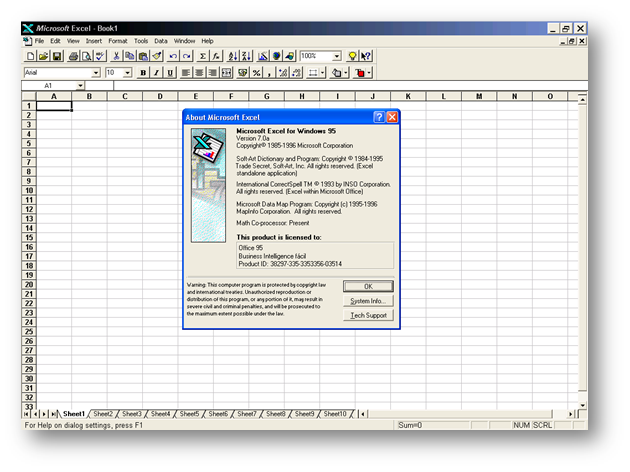Click the Cut scissors icon
Screen dimensions: 630x472
click(x=116, y=56)
